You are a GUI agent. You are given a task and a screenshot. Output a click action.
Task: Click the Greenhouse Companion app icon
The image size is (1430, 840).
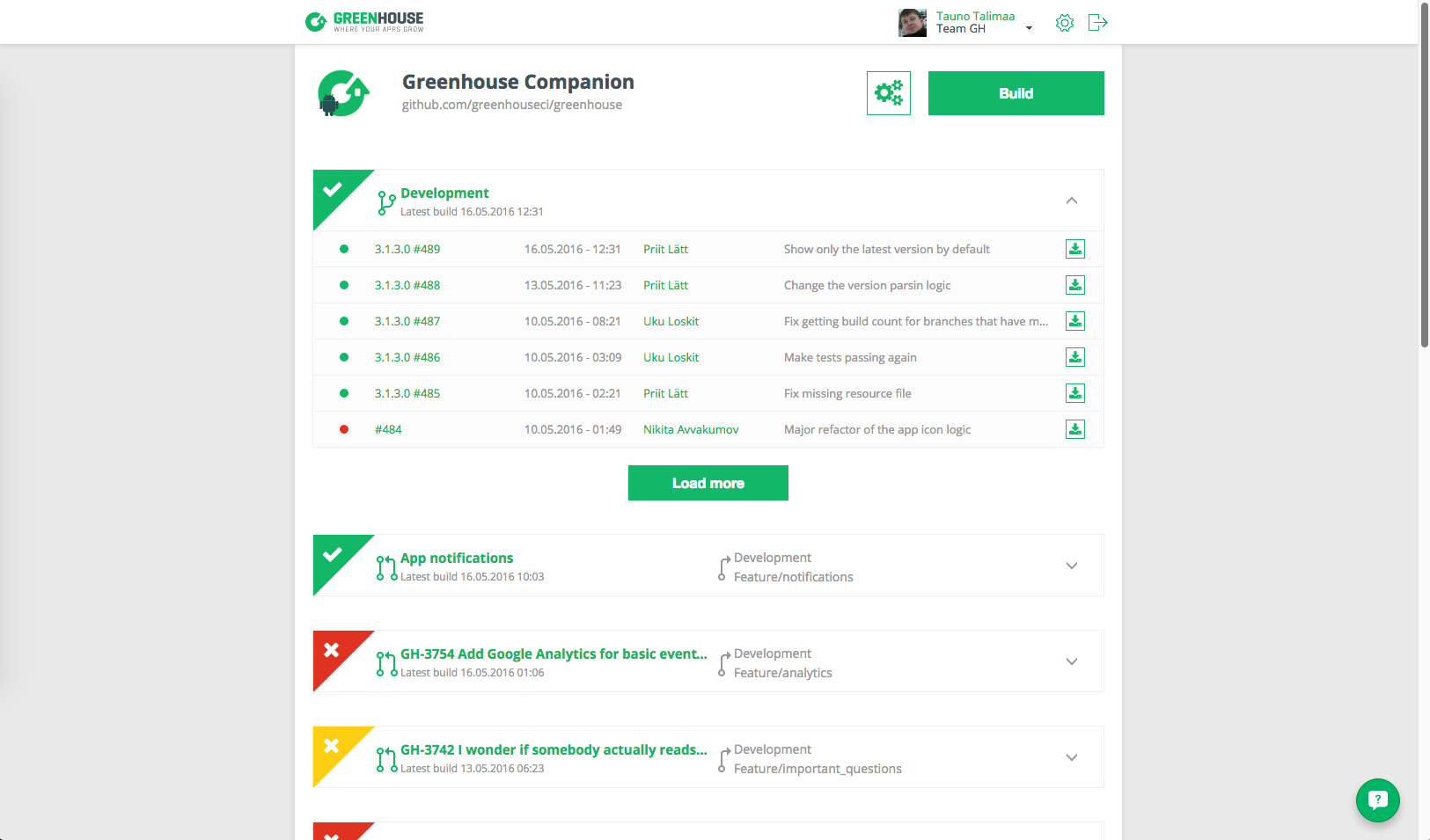coord(343,93)
